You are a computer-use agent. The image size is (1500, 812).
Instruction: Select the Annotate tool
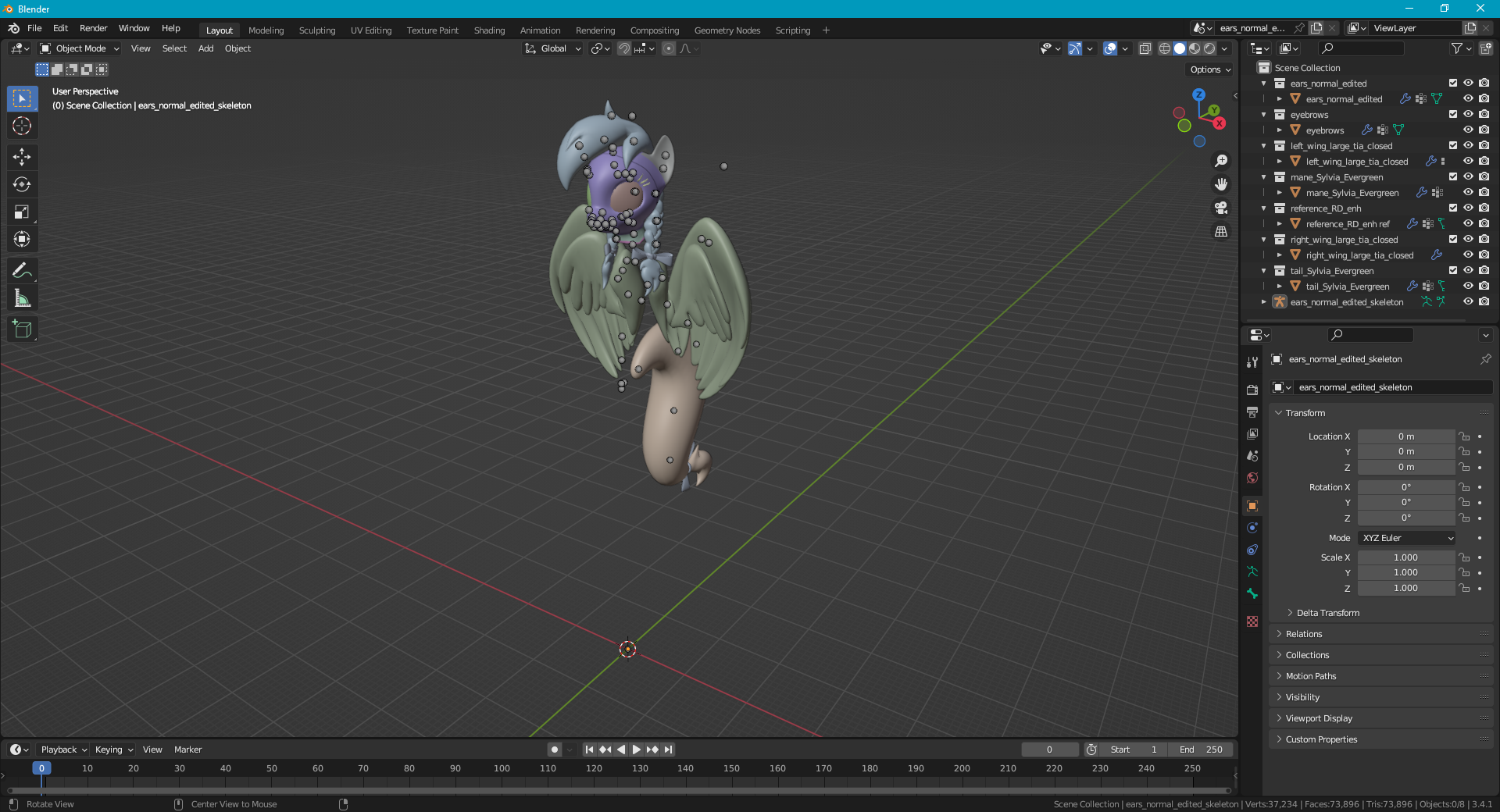point(22,270)
